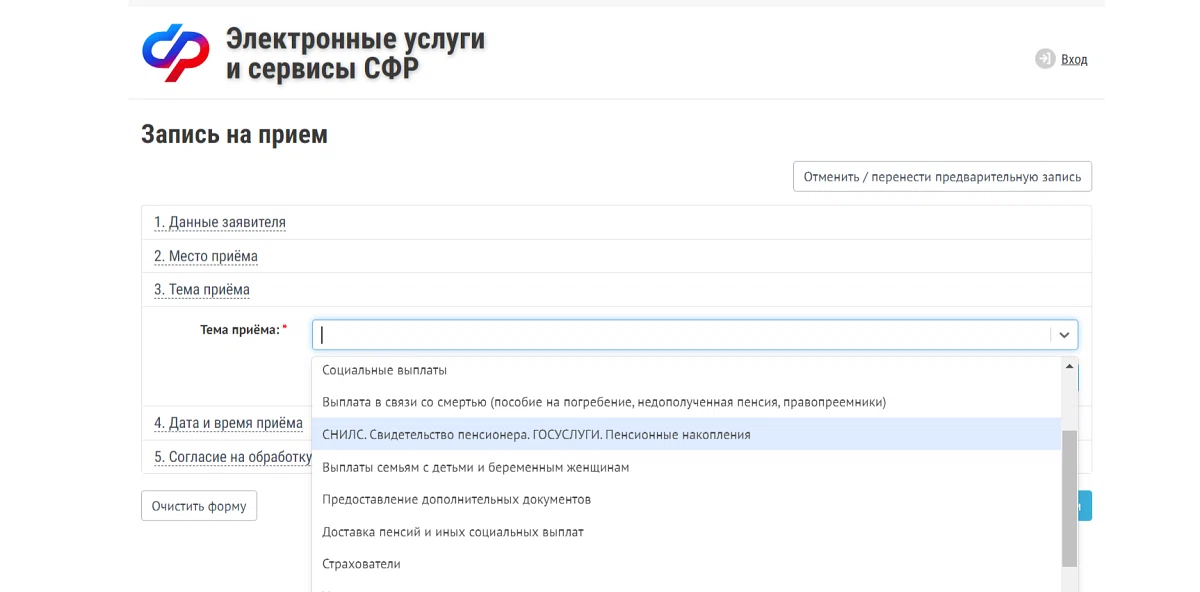Click the login arrow icon near Вход
This screenshot has height=592, width=1200.
[x=1043, y=59]
